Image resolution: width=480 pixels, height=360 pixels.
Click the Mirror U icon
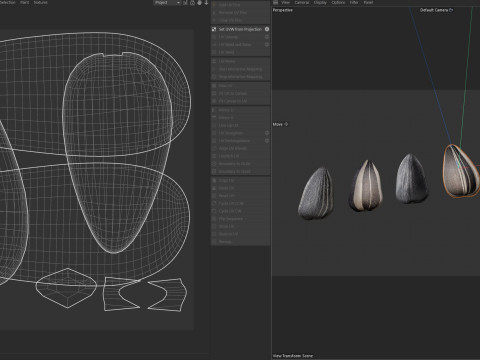214,110
